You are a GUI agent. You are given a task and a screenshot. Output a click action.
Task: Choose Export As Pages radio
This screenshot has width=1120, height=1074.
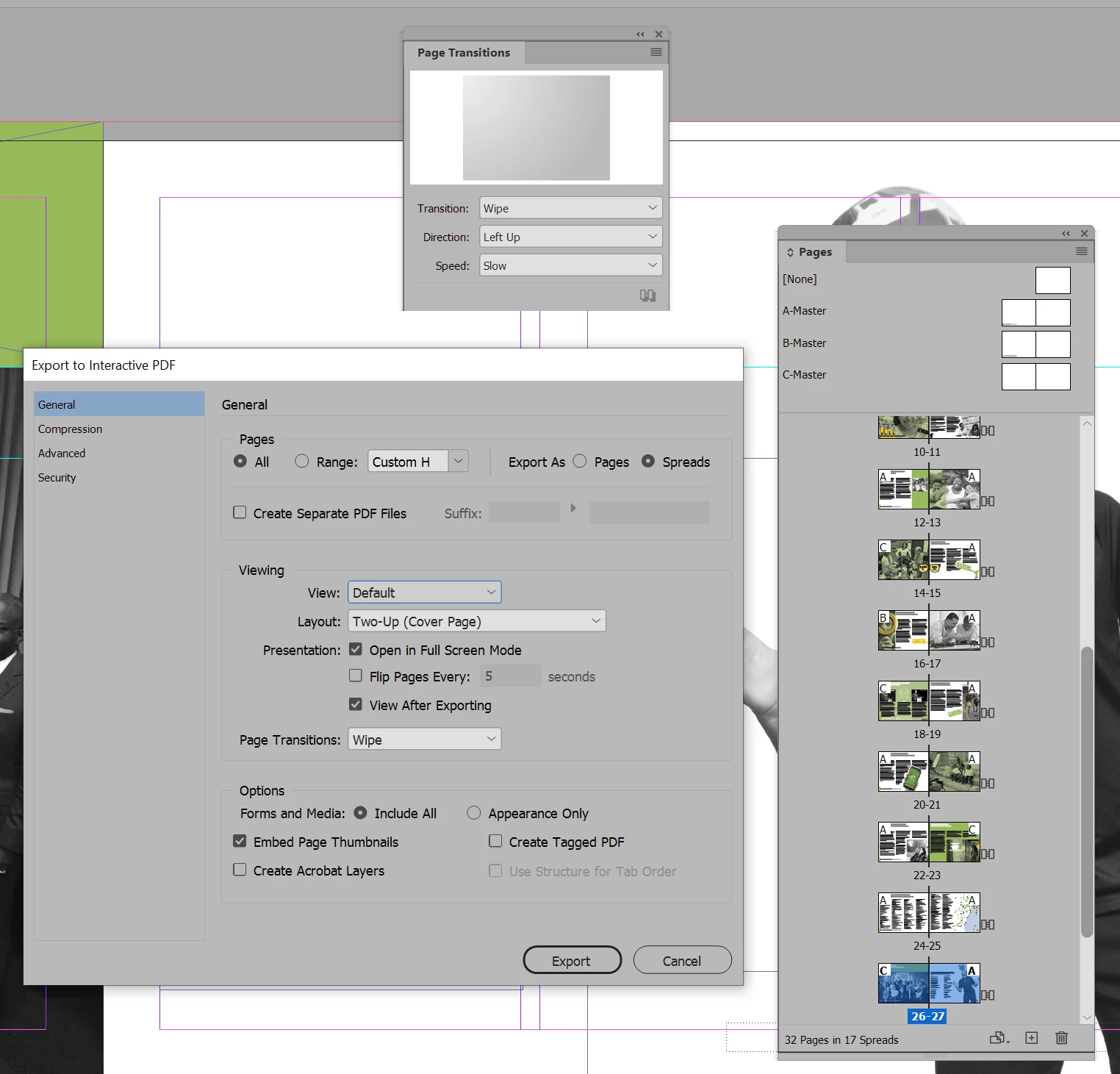click(x=580, y=461)
